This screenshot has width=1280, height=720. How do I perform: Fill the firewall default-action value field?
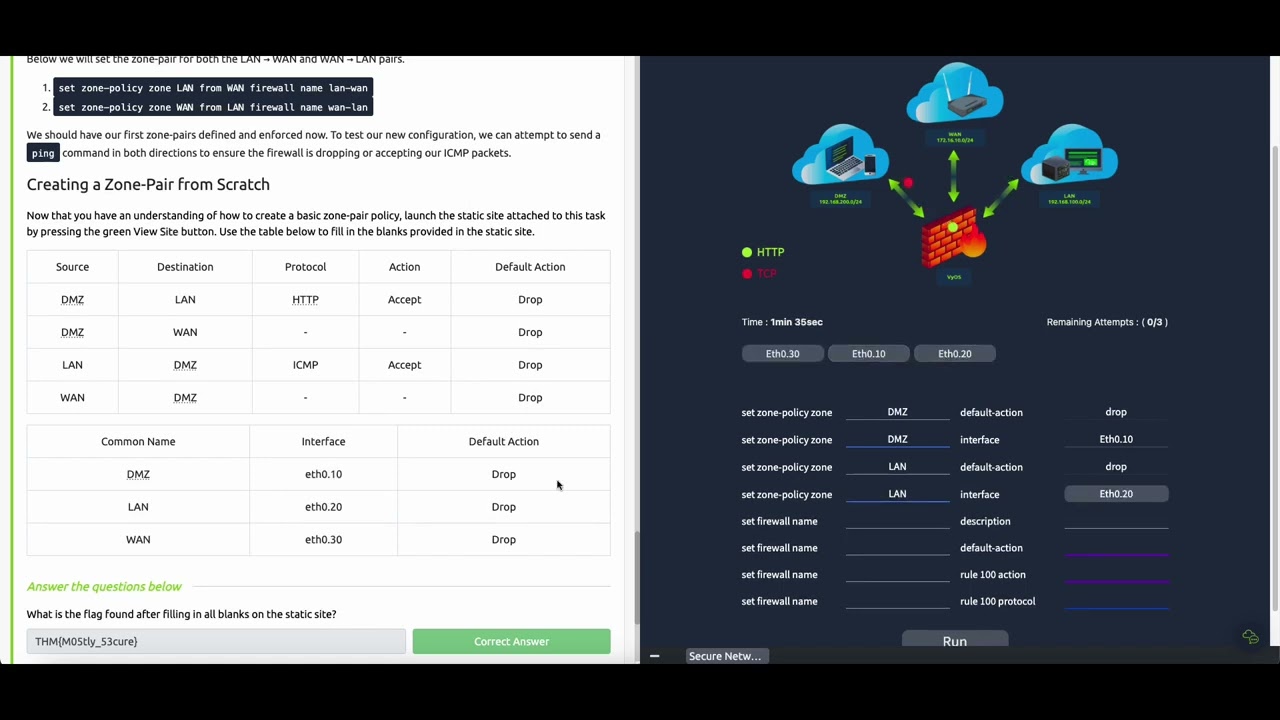(x=1116, y=547)
